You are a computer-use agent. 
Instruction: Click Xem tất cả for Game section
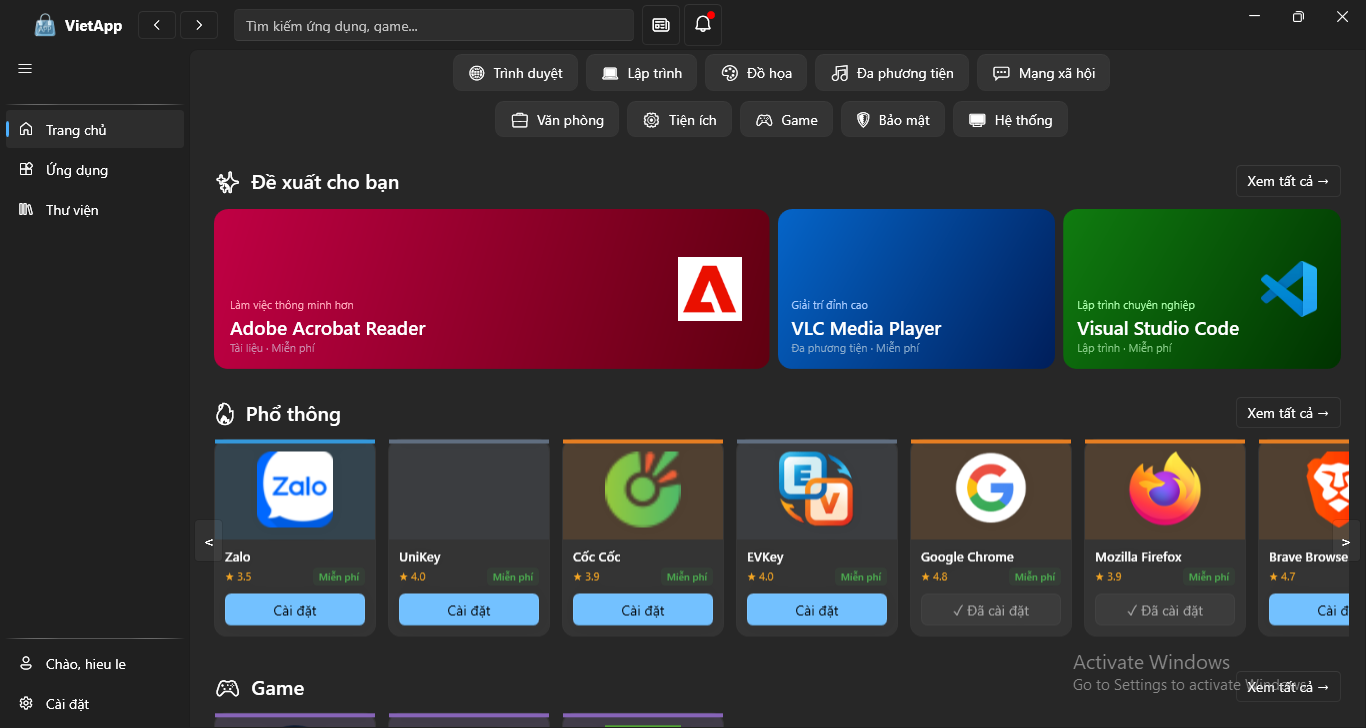[x=1288, y=687]
